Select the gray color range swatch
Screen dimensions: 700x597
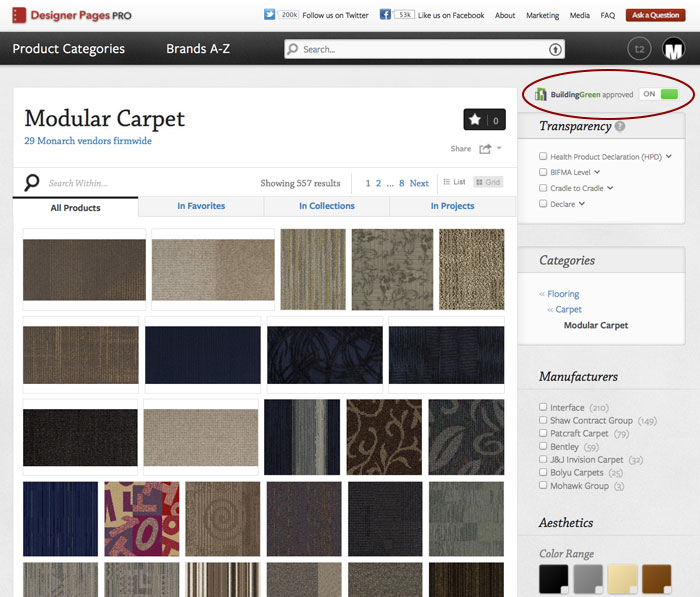[x=588, y=579]
